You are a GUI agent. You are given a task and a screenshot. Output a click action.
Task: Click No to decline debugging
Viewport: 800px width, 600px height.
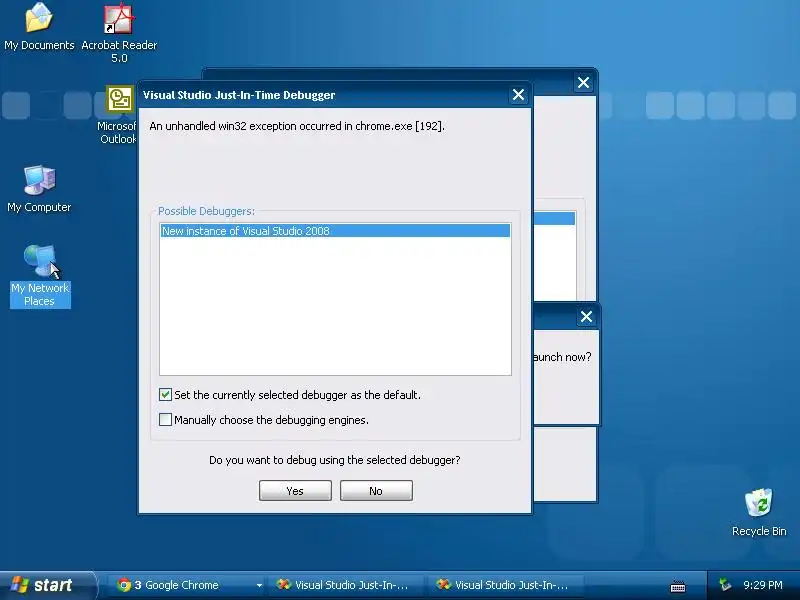(376, 491)
